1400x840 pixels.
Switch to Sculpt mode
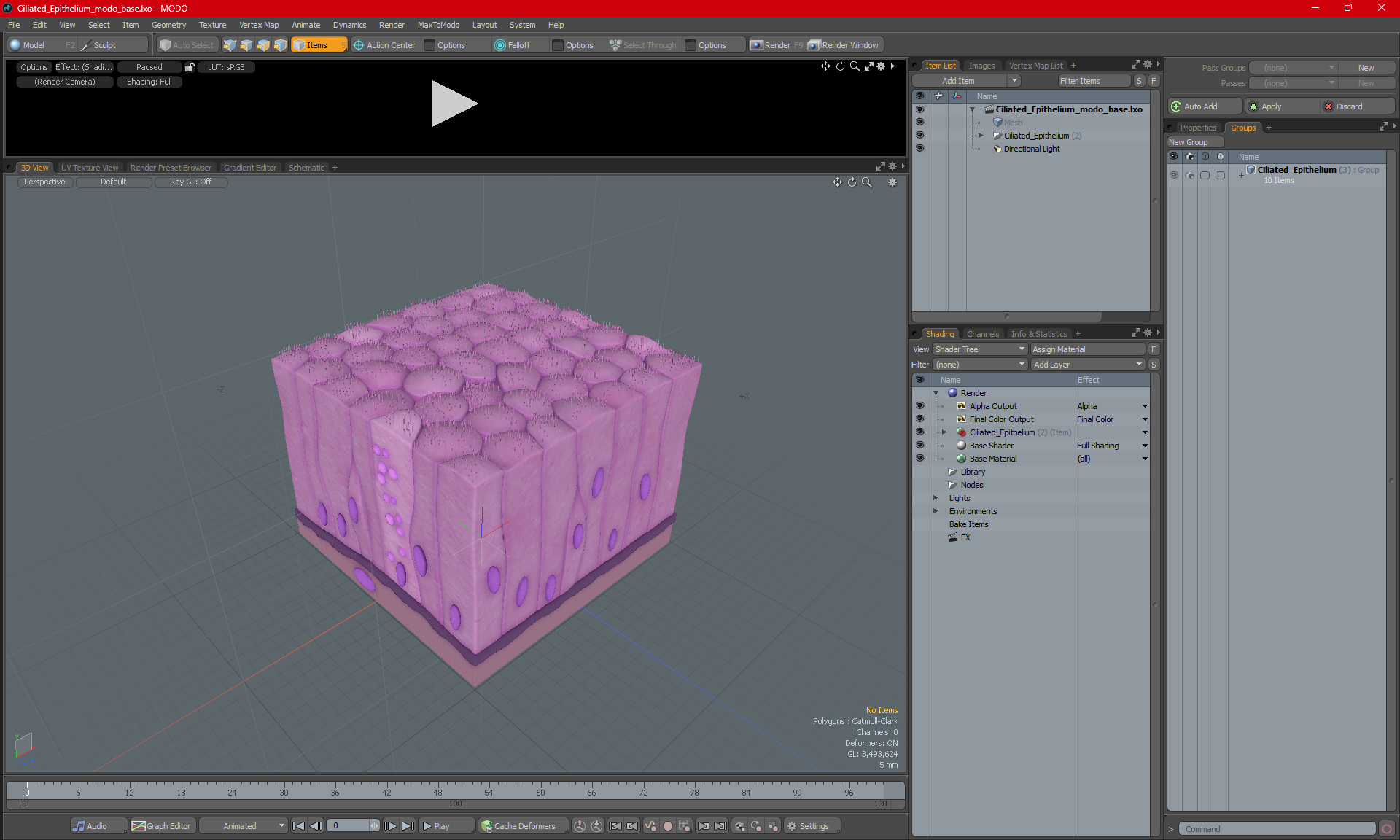click(112, 45)
